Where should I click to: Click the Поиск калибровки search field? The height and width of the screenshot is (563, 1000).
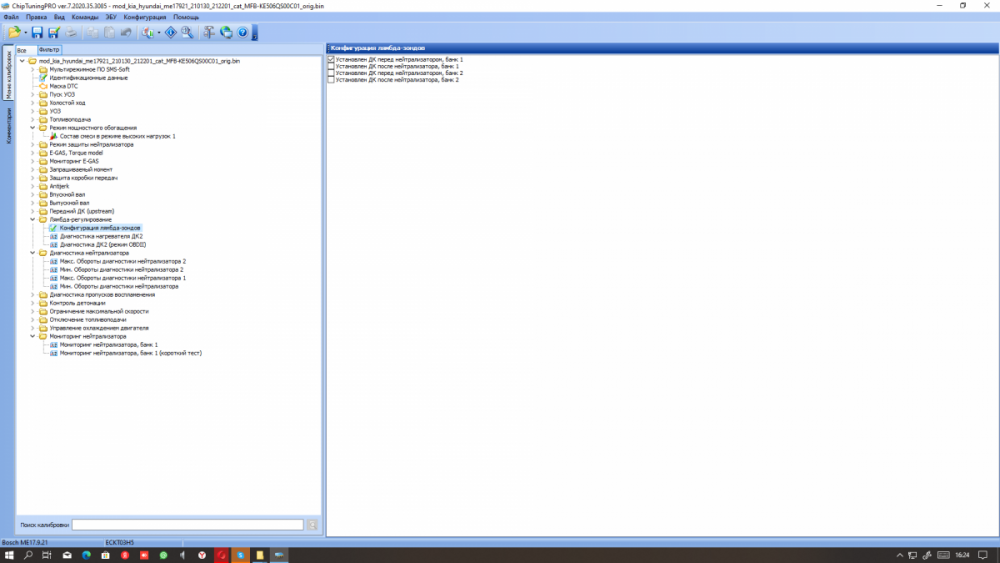(188, 525)
